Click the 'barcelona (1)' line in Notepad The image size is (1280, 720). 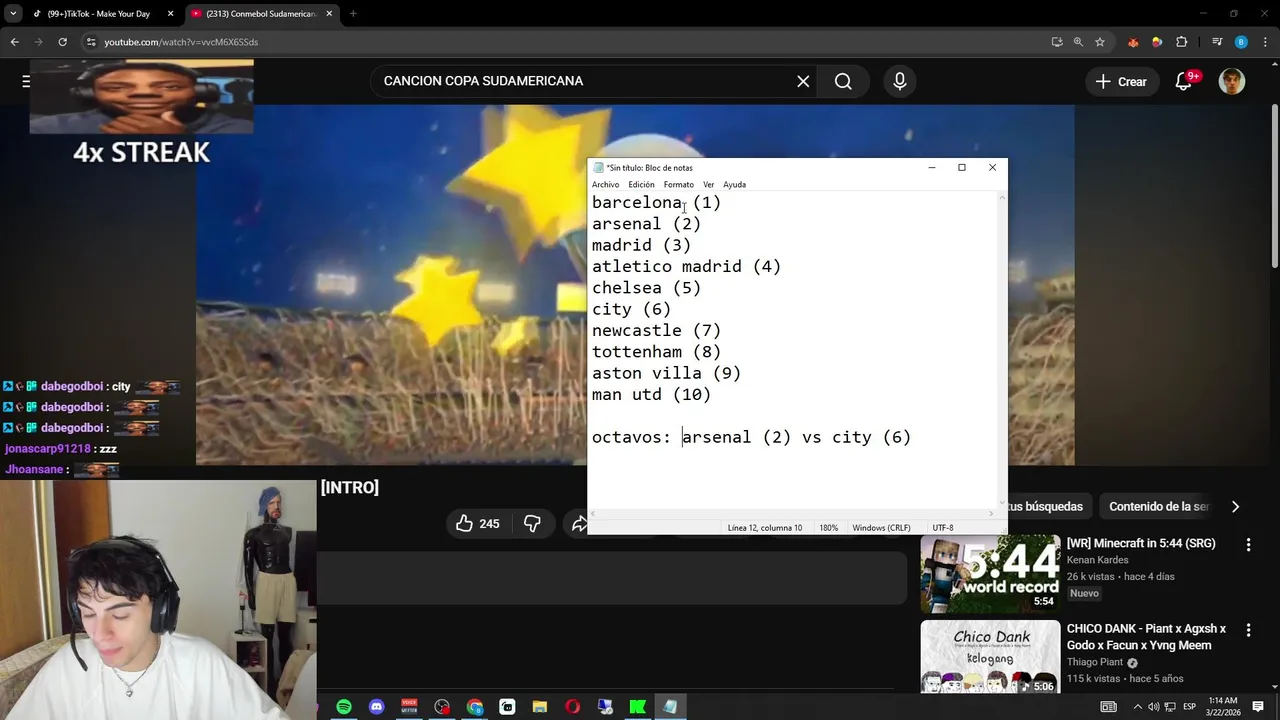coord(656,203)
